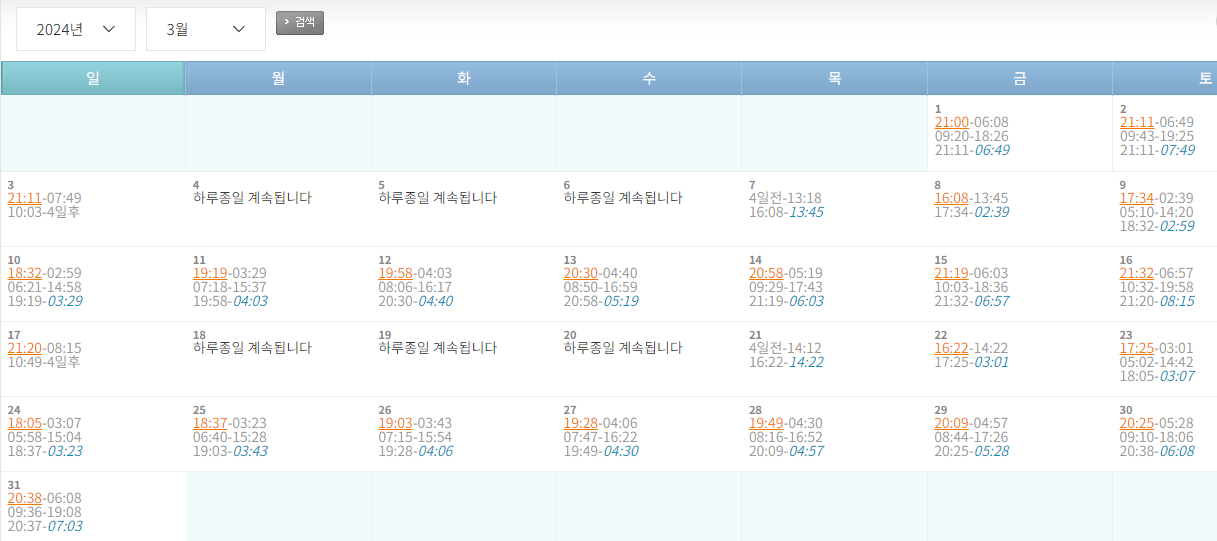Click '17:34-02:39' on March 8

(972, 212)
